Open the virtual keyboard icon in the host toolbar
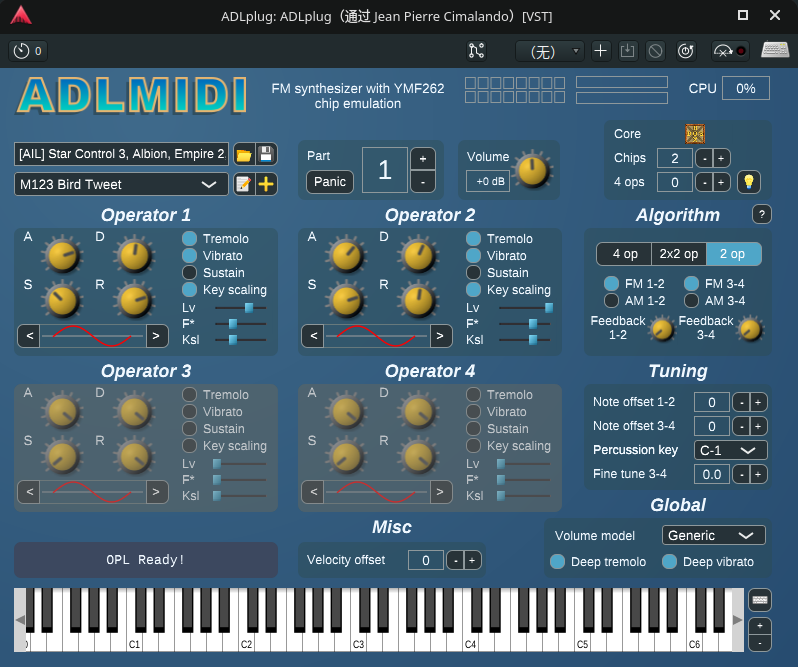The height and width of the screenshot is (667, 798). tap(775, 50)
